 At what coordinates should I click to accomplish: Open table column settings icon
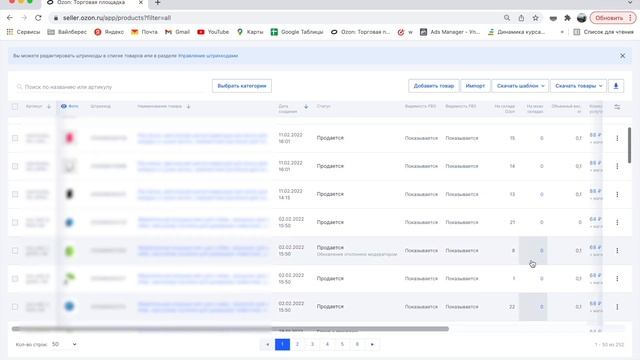pyautogui.click(x=617, y=107)
